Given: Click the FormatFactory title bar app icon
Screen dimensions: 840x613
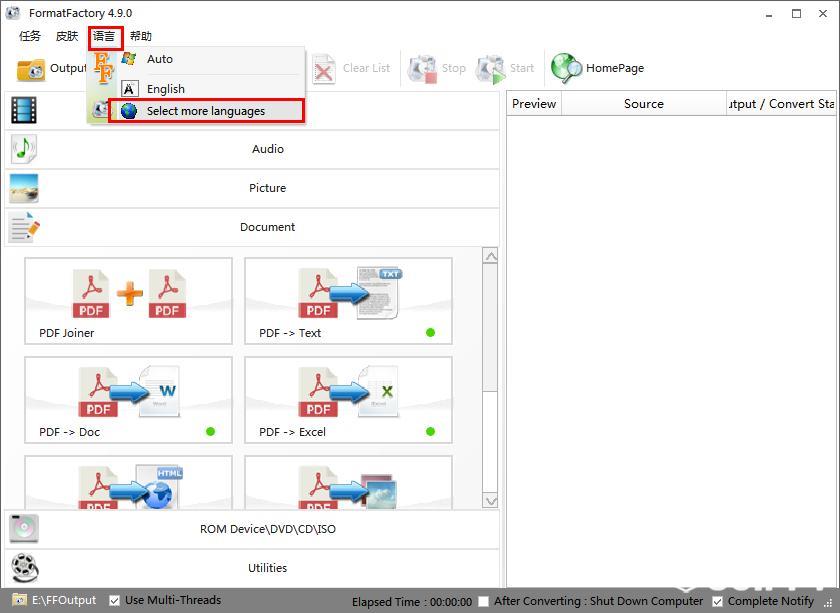Looking at the screenshot, I should 13,12.
